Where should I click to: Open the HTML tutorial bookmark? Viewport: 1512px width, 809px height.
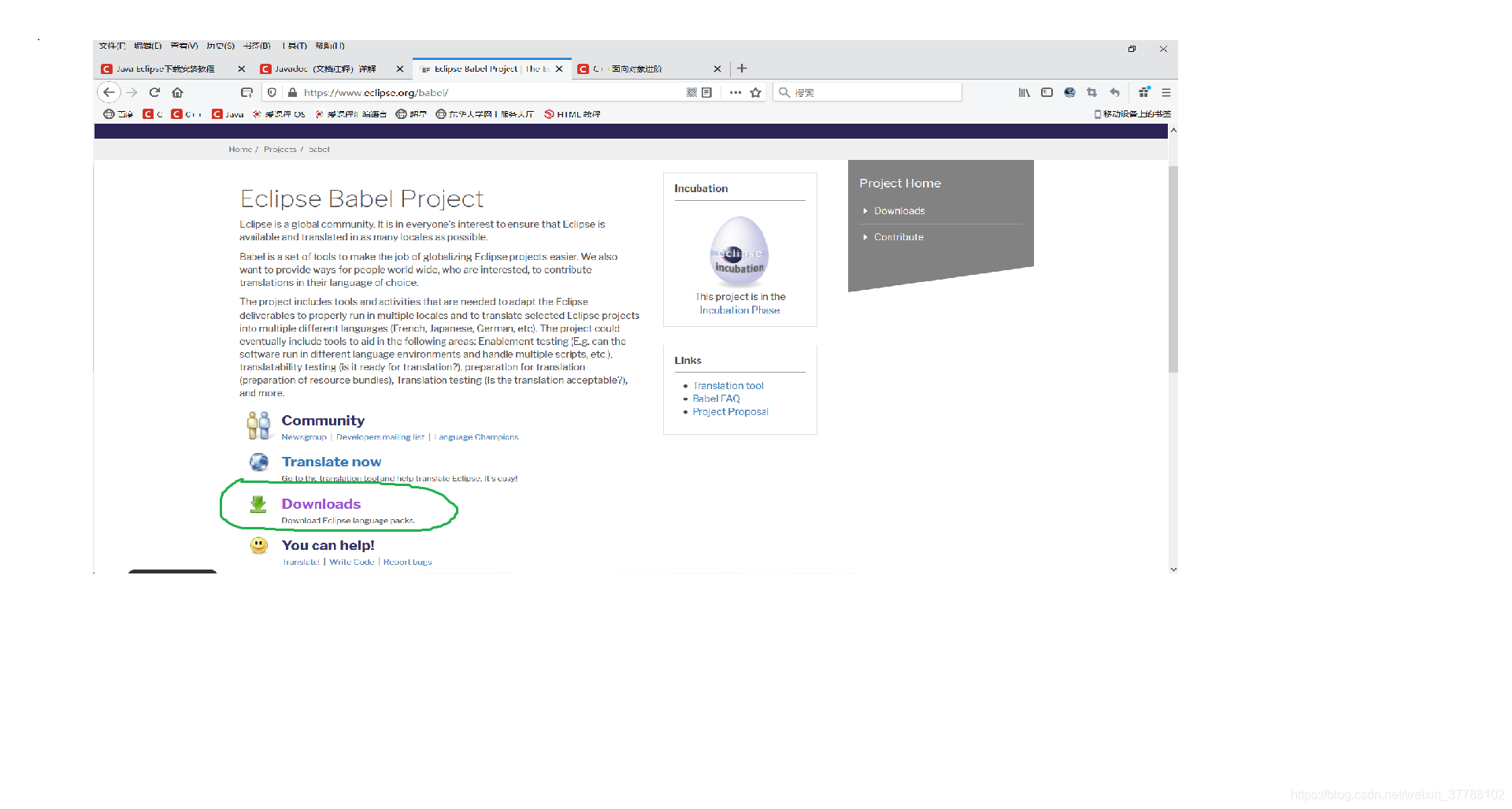[x=573, y=114]
